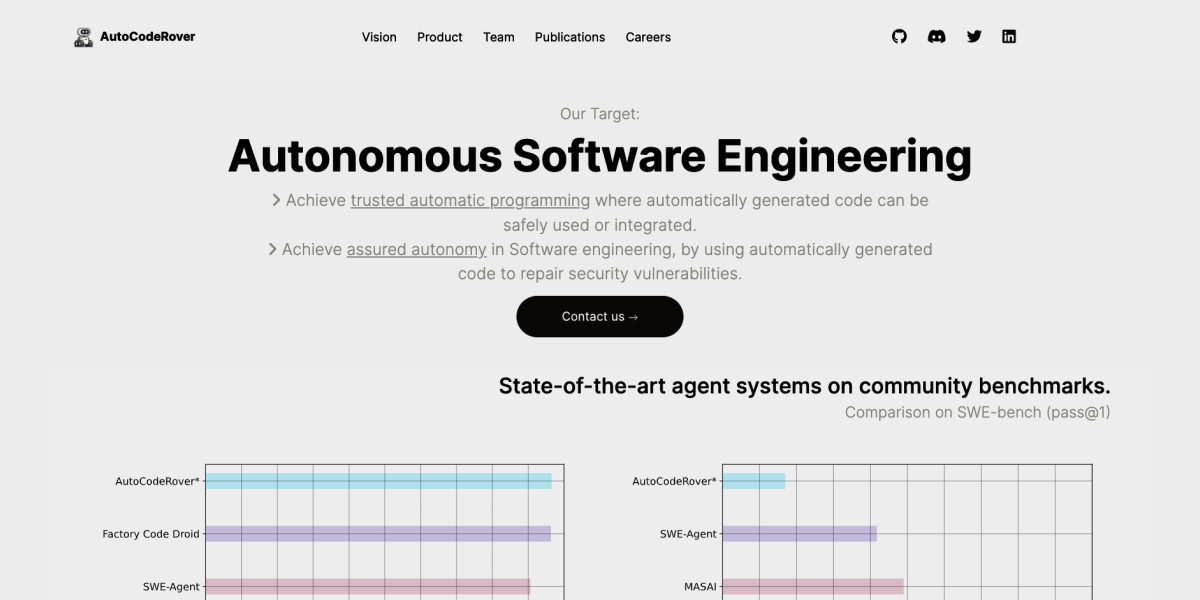The height and width of the screenshot is (600, 1200).
Task: Visit the LinkedIn page icon
Action: click(1009, 37)
